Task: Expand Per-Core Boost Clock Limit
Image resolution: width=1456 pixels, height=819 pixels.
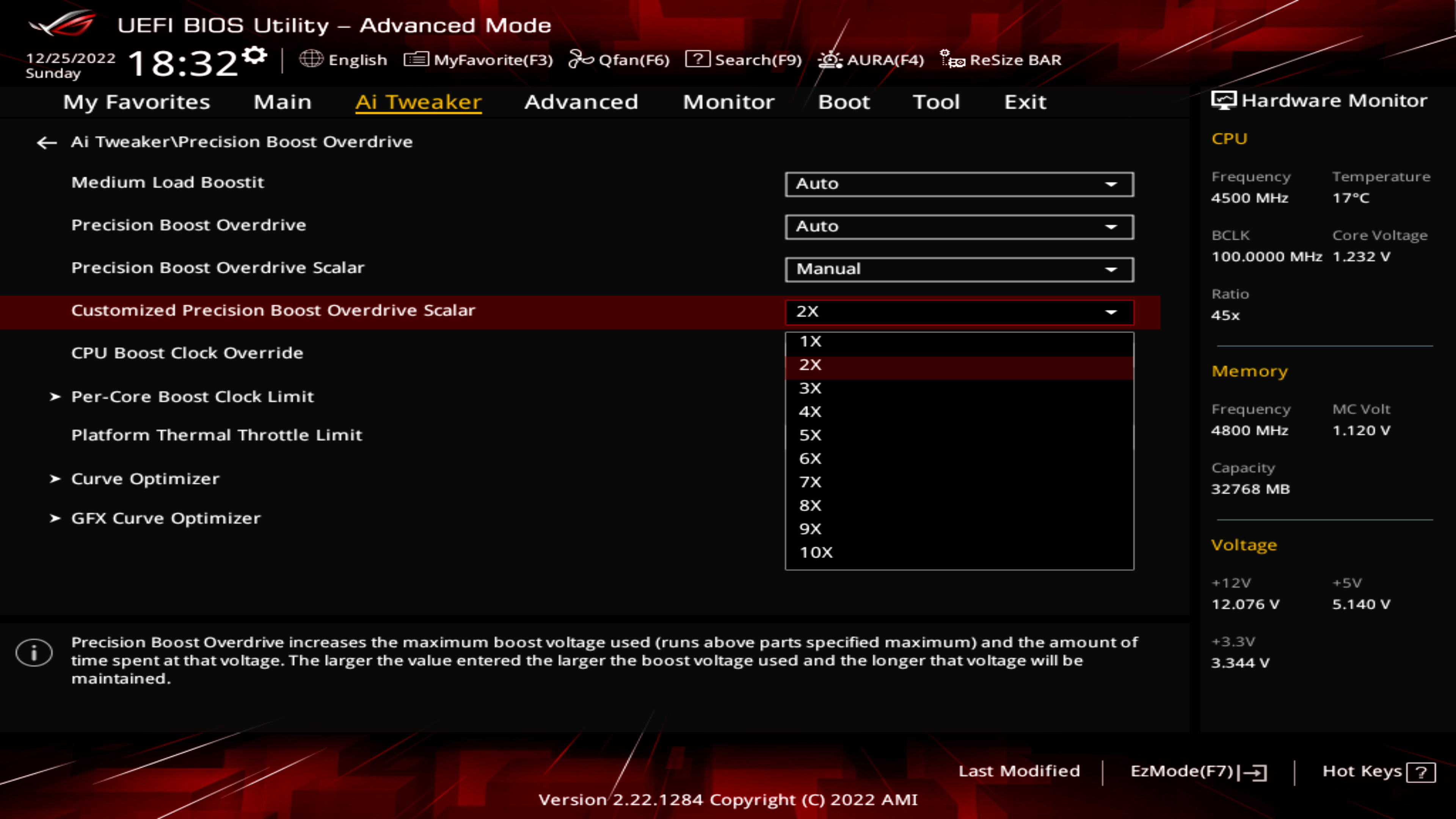Action: coord(192,396)
